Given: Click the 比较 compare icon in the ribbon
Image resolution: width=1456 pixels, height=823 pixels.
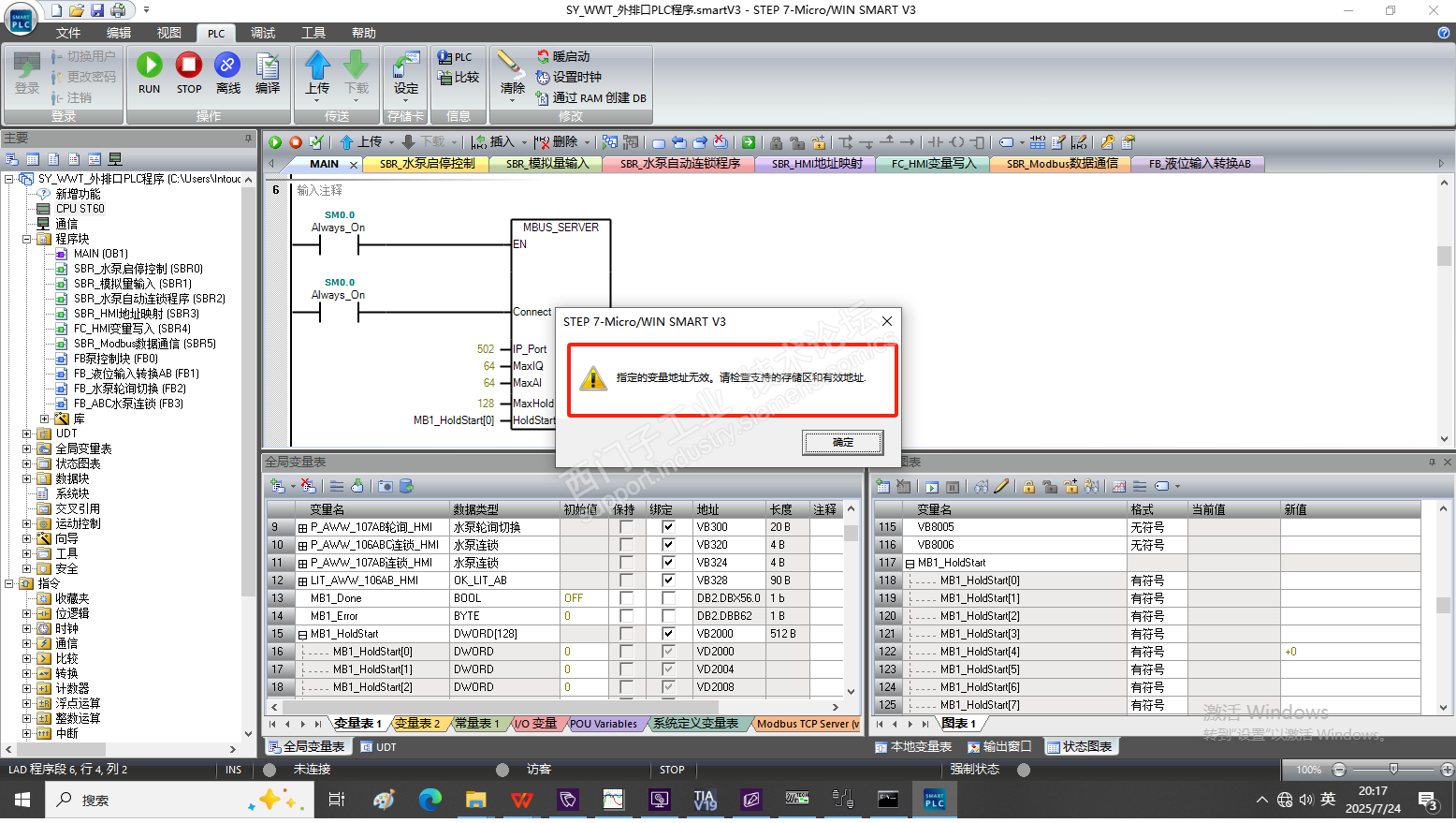Looking at the screenshot, I should pyautogui.click(x=445, y=78).
